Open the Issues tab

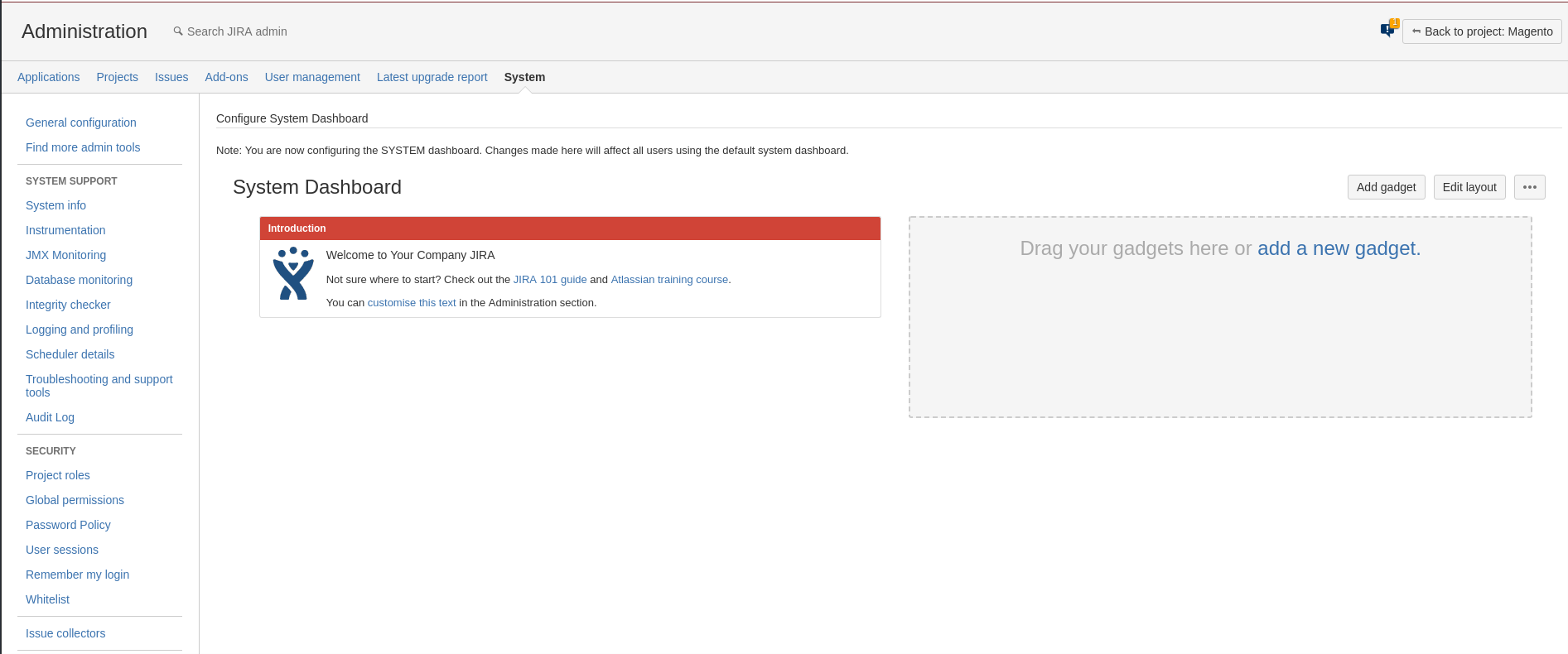tap(171, 77)
